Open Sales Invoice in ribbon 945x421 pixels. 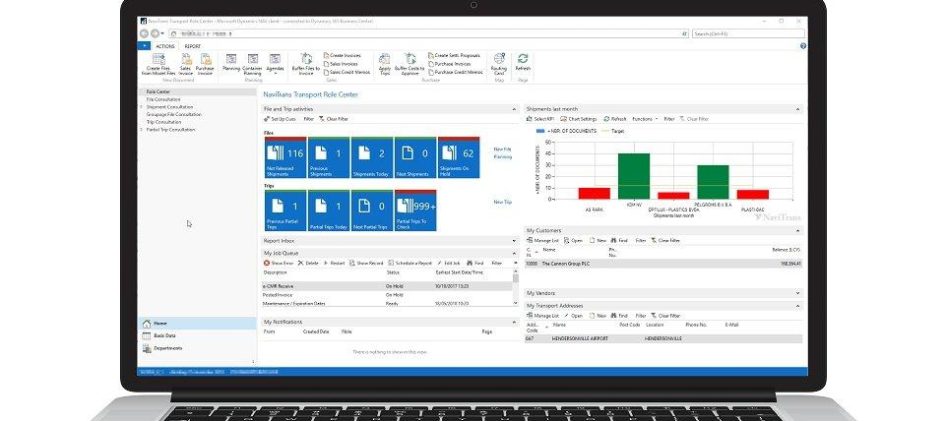click(x=186, y=64)
